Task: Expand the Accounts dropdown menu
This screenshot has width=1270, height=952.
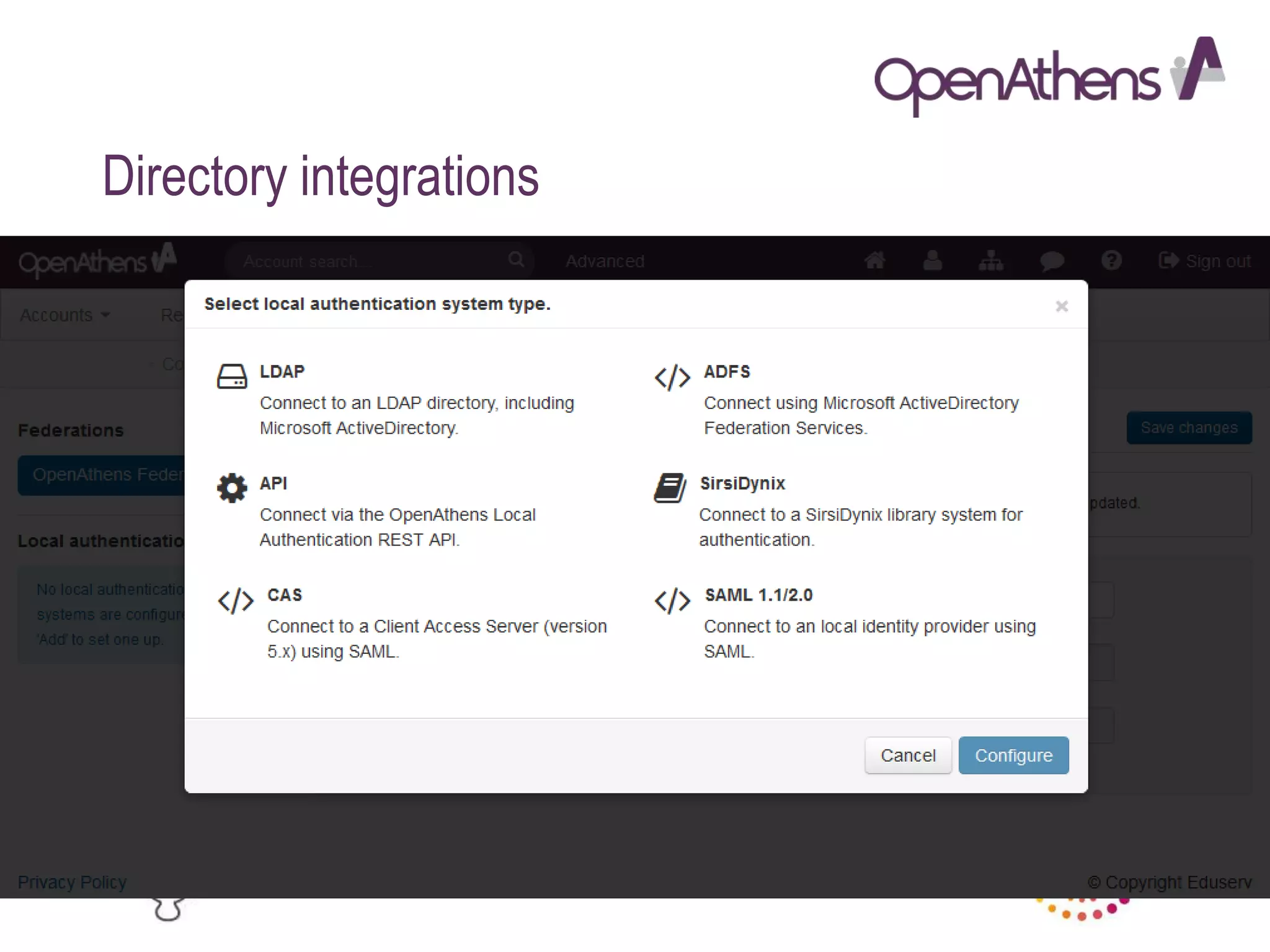Action: 65,315
